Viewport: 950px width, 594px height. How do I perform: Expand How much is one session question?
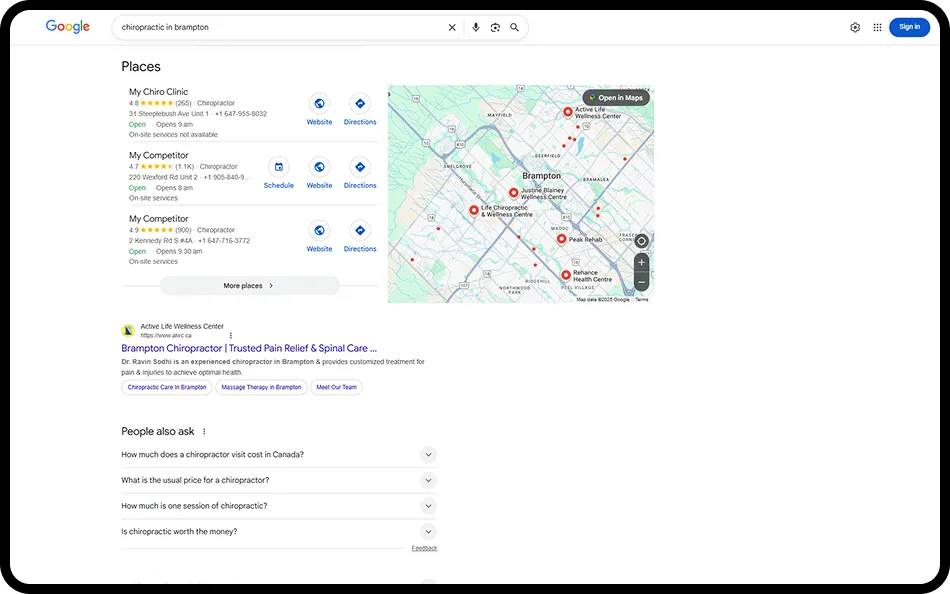[279, 506]
